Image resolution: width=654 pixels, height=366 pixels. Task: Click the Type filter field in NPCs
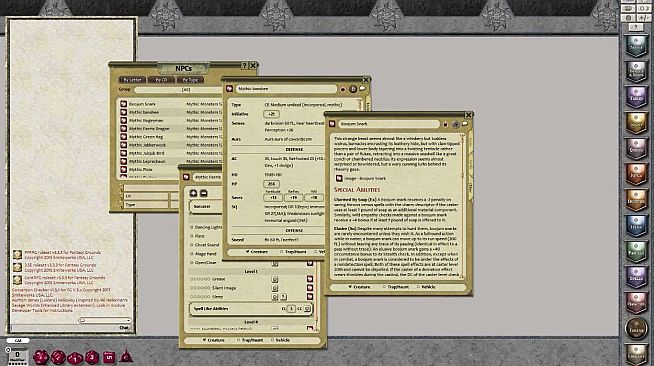pos(146,205)
